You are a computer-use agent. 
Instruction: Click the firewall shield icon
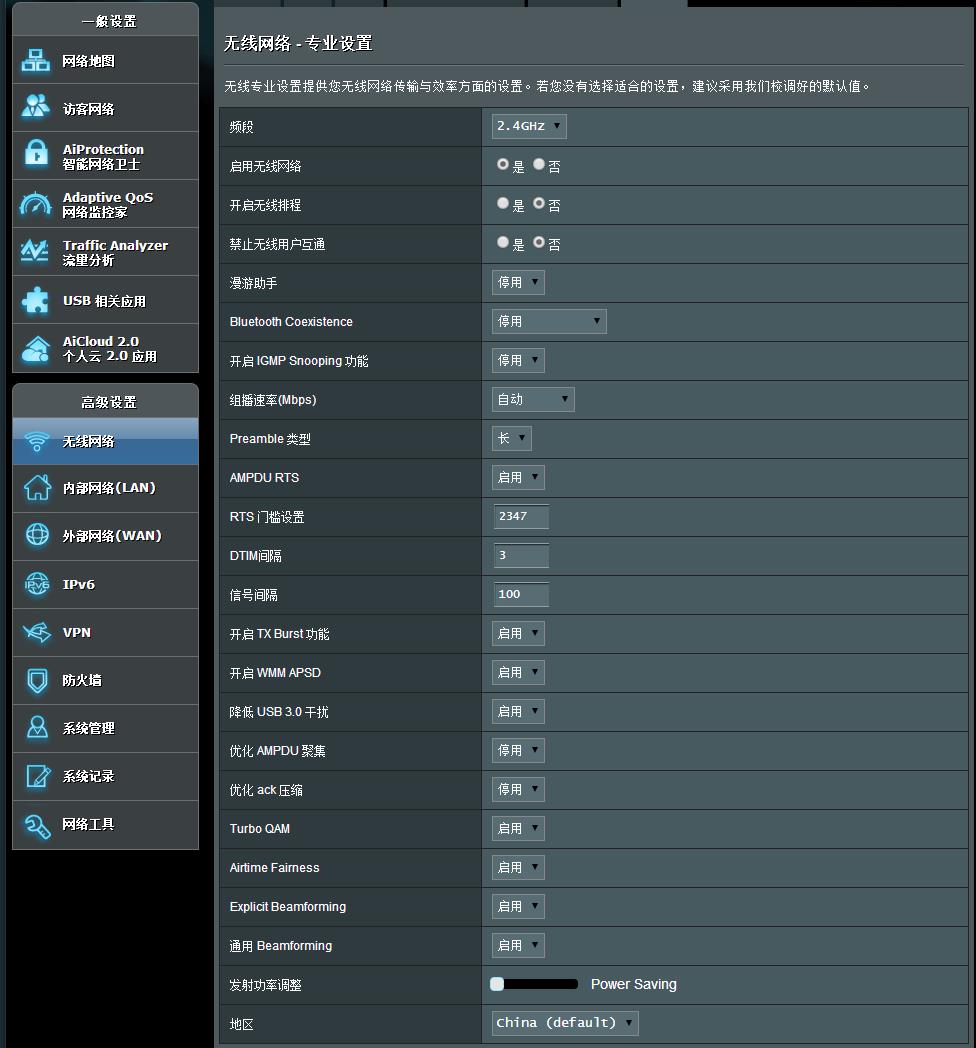pyautogui.click(x=37, y=681)
